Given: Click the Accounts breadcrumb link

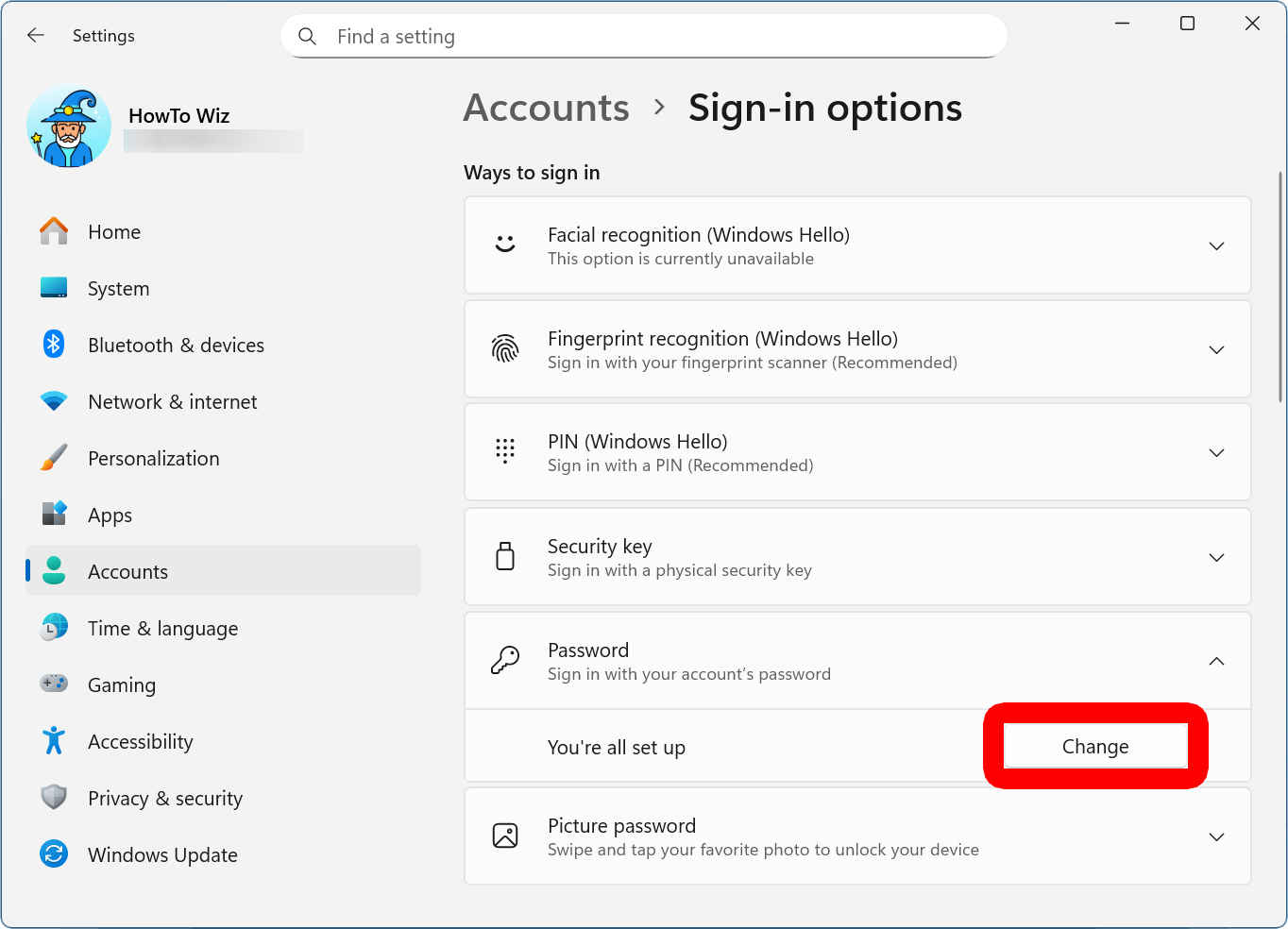Looking at the screenshot, I should 546,108.
